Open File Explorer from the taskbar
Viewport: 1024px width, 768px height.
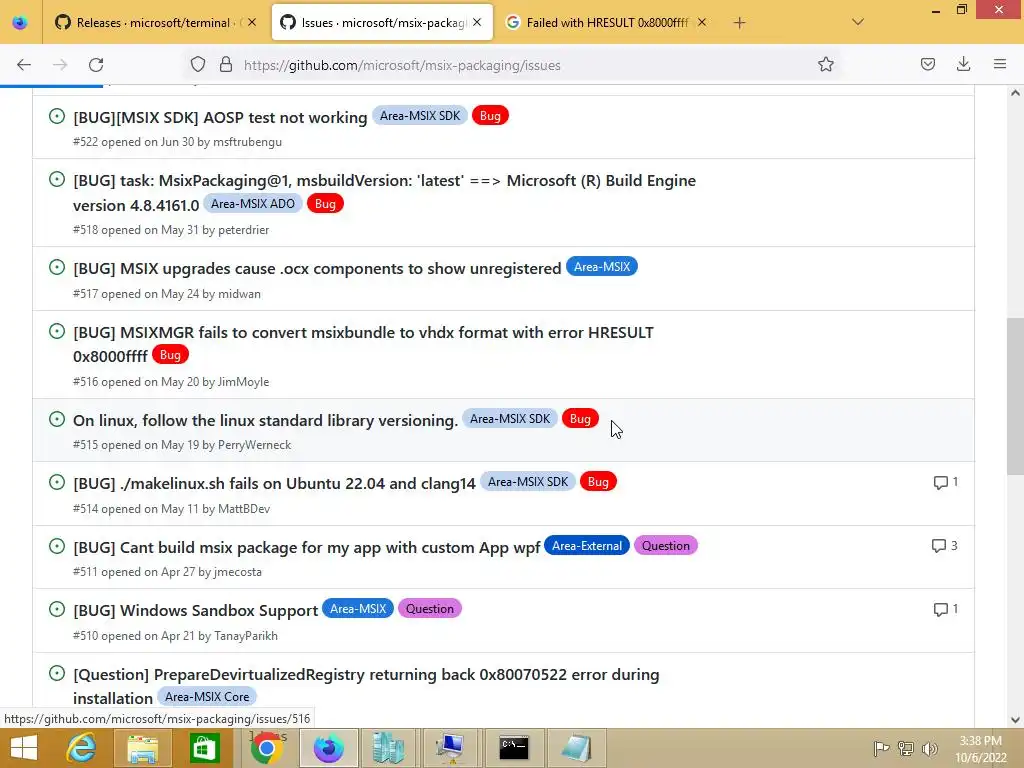[142, 748]
